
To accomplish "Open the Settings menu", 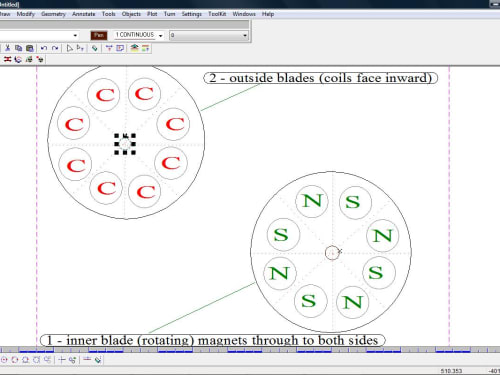I will (x=192, y=14).
